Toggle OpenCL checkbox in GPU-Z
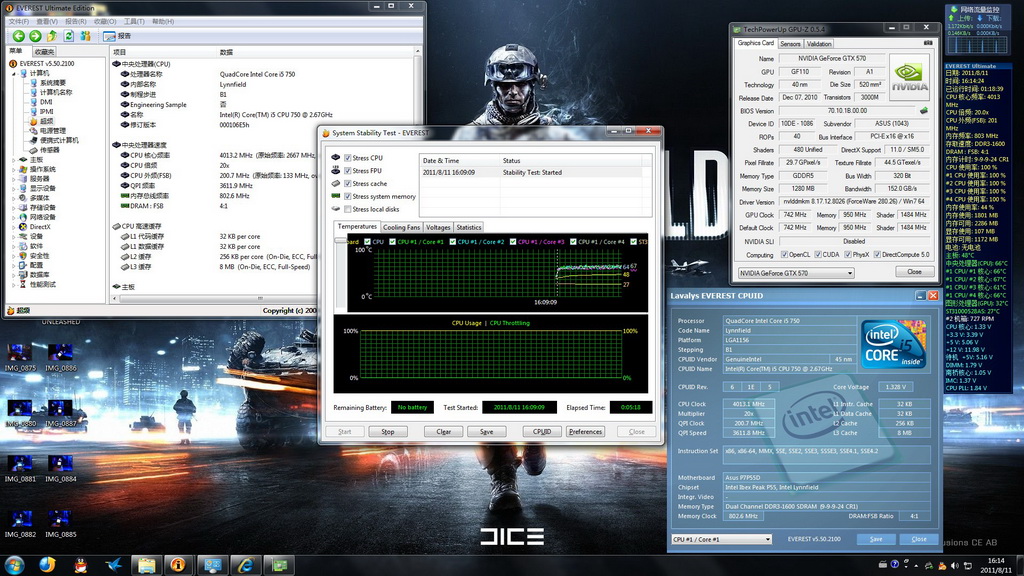This screenshot has width=1024, height=576. (x=784, y=255)
